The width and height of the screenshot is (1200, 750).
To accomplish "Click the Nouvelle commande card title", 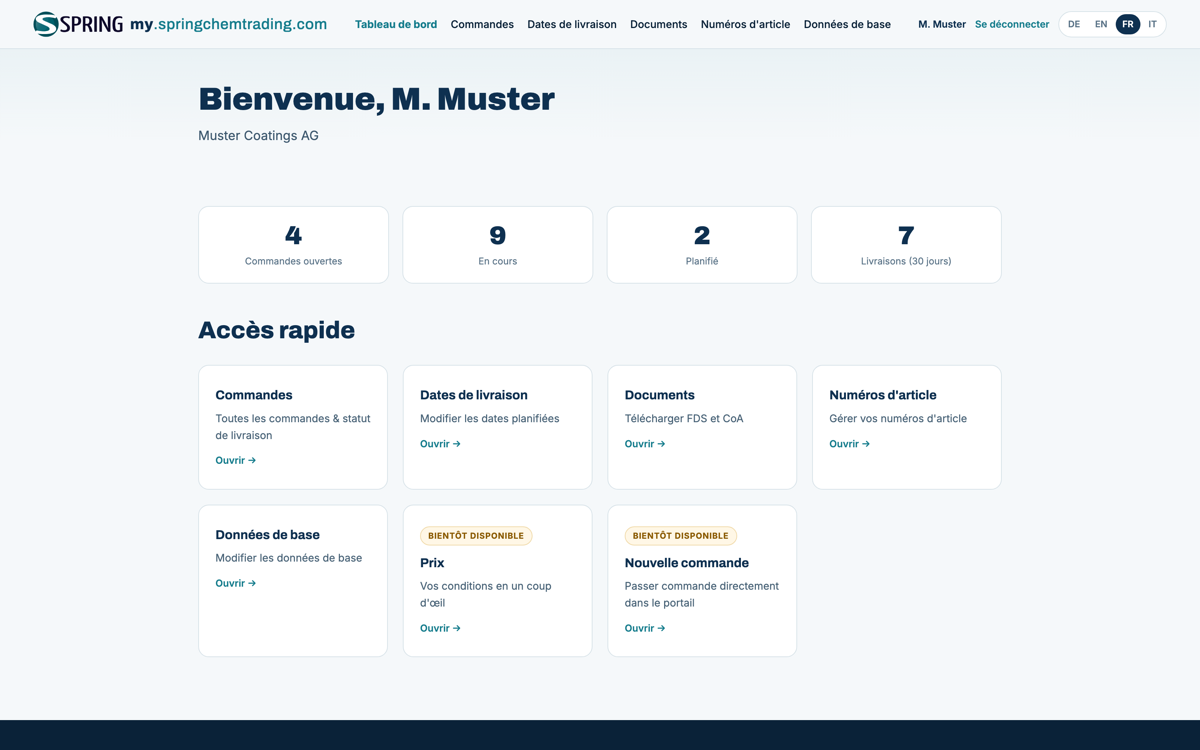I will tap(687, 563).
